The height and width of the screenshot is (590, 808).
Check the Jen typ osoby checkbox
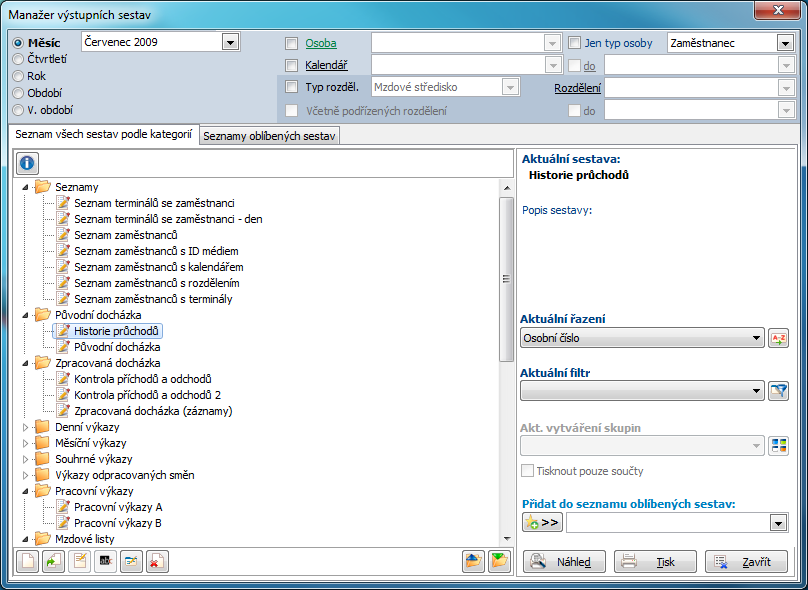click(574, 43)
